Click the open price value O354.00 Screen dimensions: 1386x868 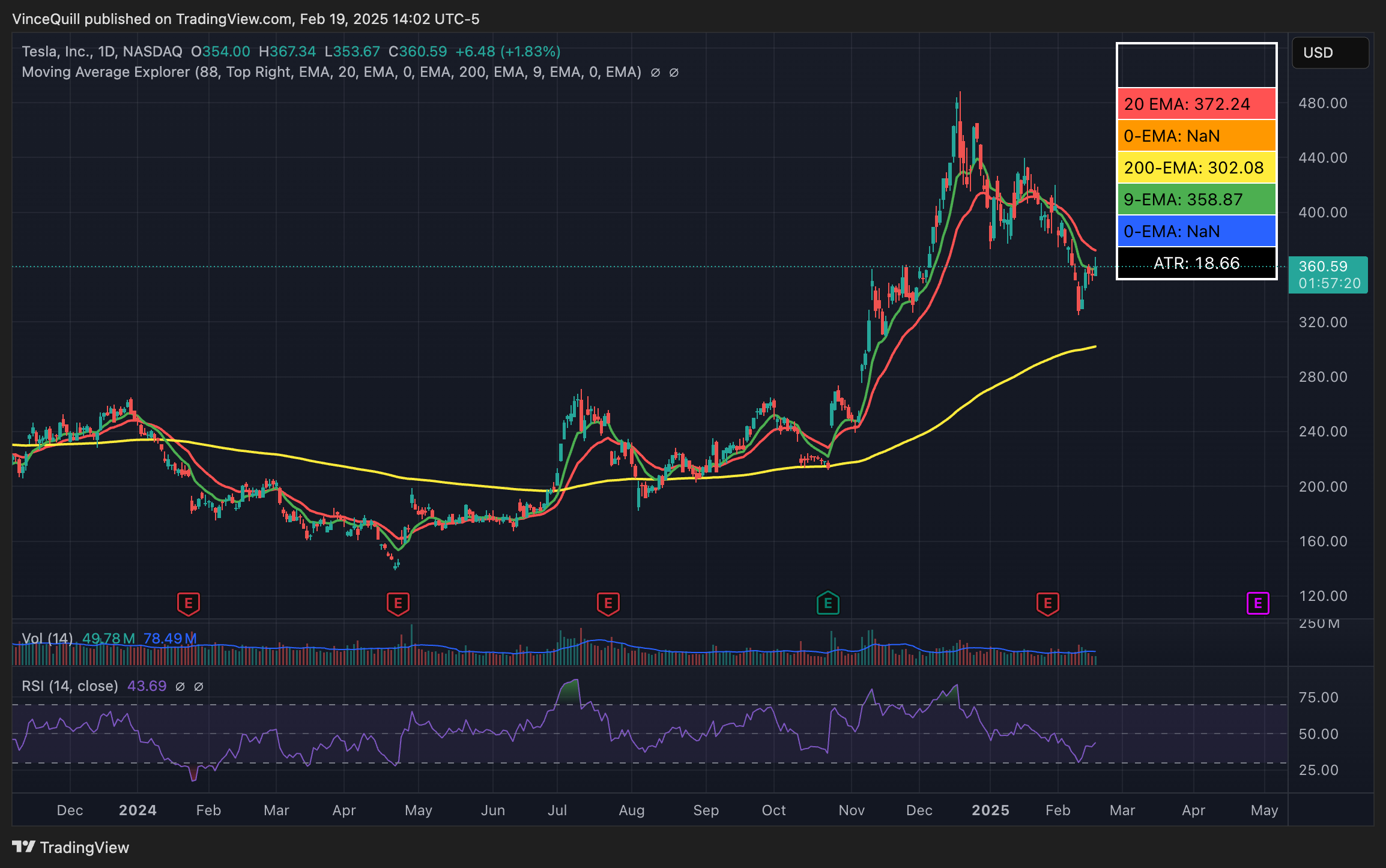(x=220, y=52)
